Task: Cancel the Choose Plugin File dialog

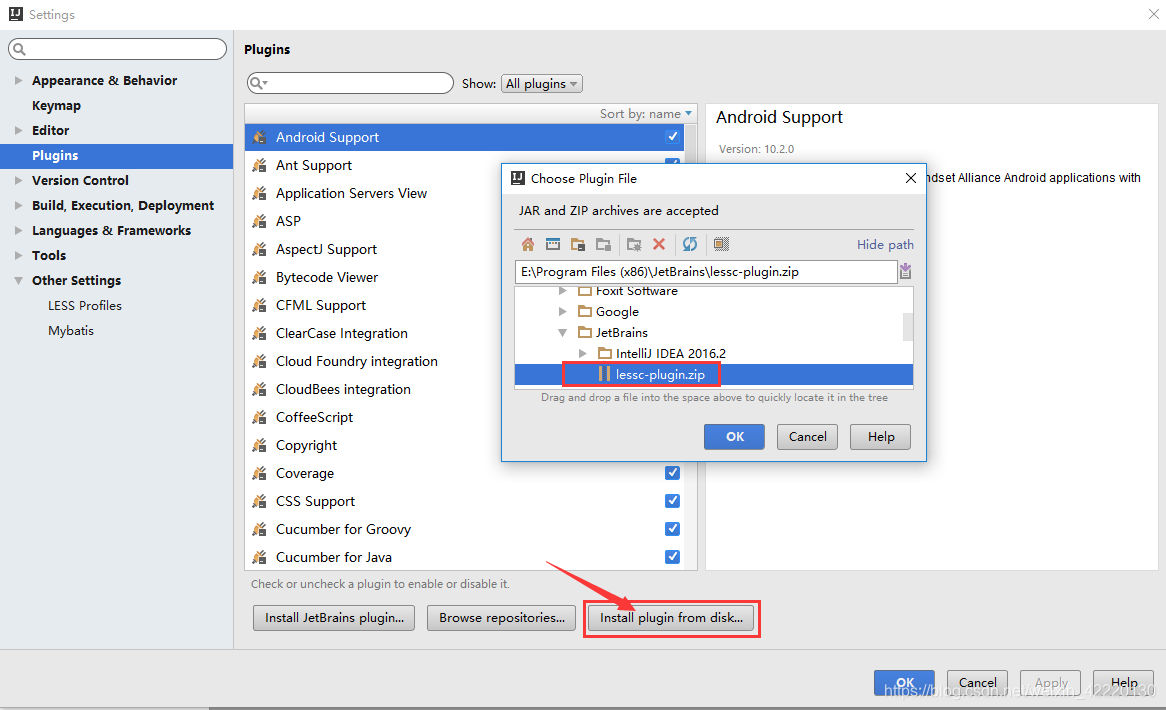Action: pyautogui.click(x=807, y=436)
